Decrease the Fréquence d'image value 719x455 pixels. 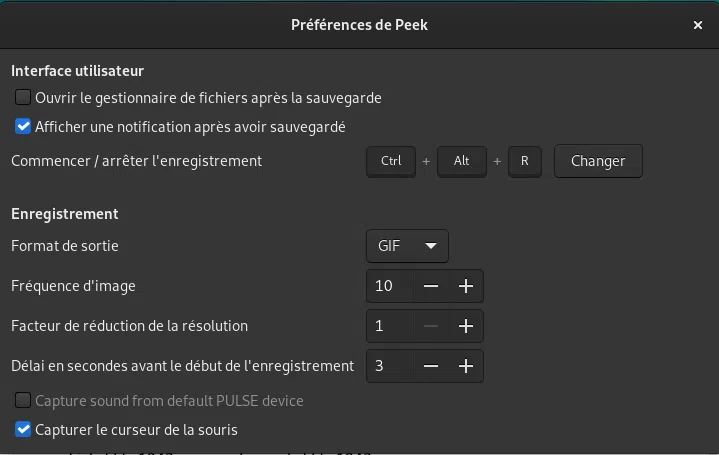tap(431, 286)
